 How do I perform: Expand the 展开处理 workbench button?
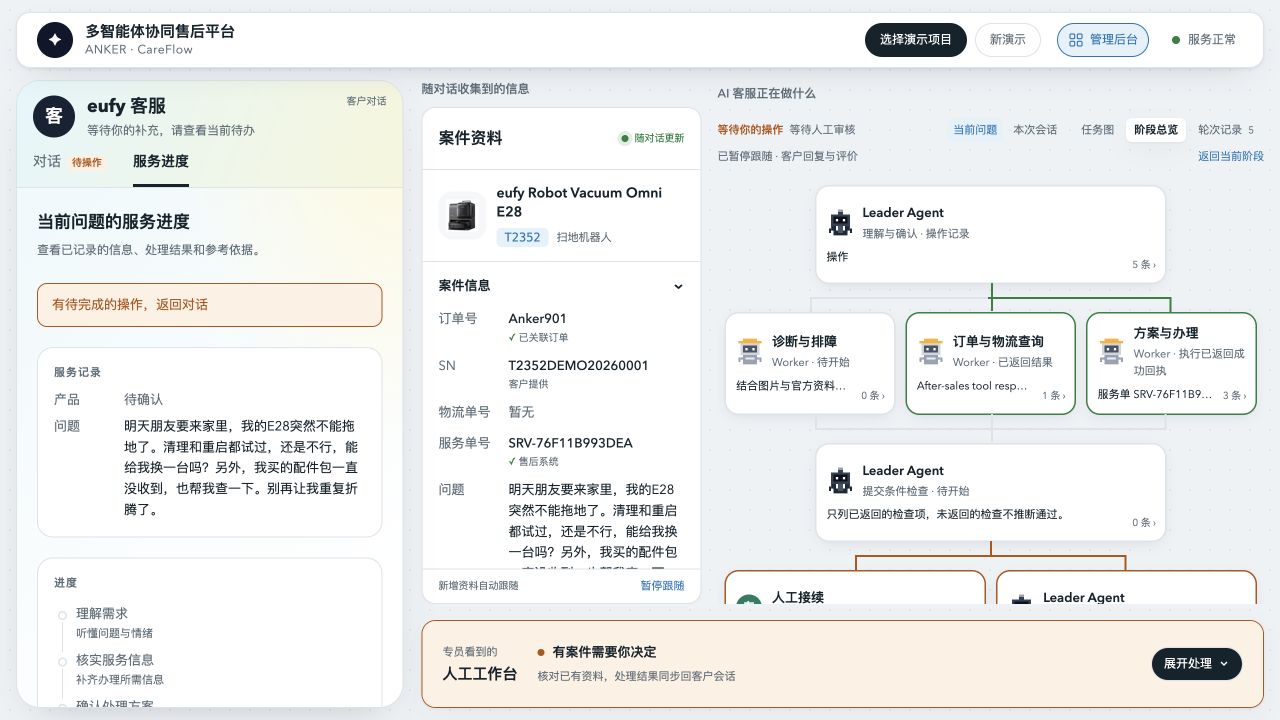pyautogui.click(x=1197, y=664)
